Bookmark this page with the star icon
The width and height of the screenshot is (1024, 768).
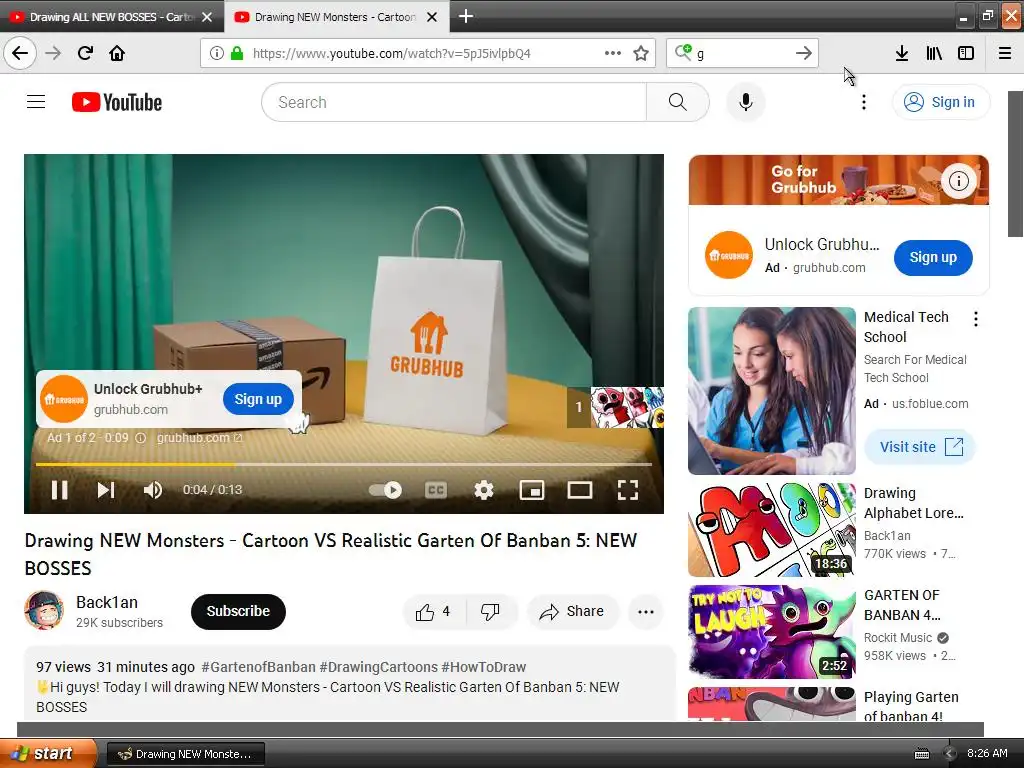pos(641,53)
